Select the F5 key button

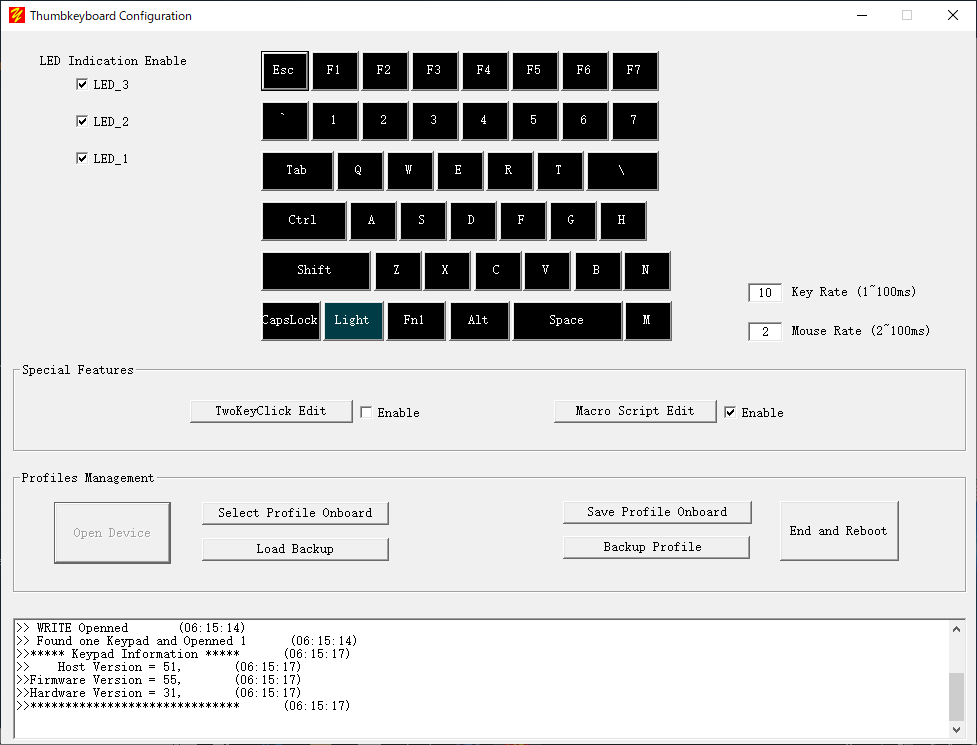pyautogui.click(x=535, y=71)
